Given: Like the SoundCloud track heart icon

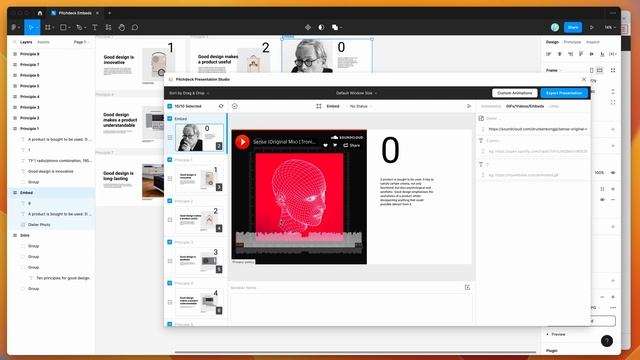Looking at the screenshot, I should click(x=325, y=145).
